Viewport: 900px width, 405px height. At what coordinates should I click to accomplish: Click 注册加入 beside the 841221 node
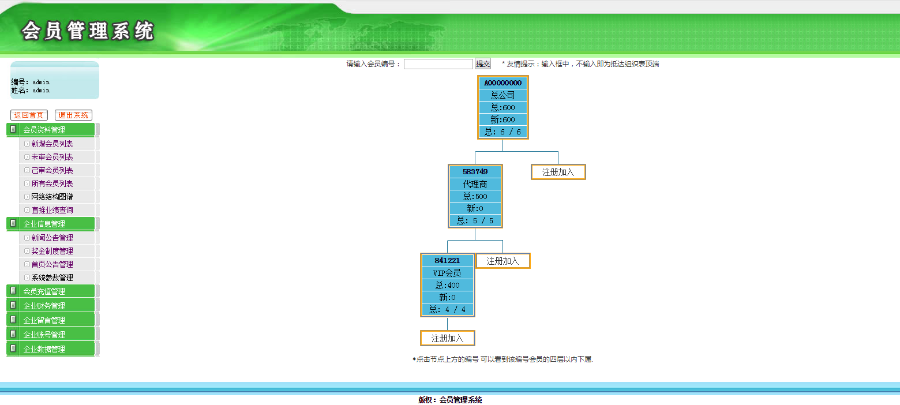point(503,260)
